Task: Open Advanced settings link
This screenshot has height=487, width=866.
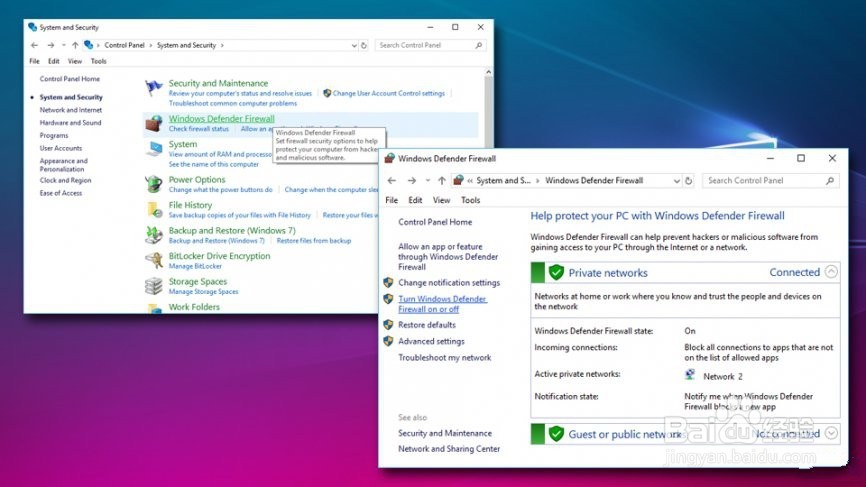Action: [x=431, y=341]
